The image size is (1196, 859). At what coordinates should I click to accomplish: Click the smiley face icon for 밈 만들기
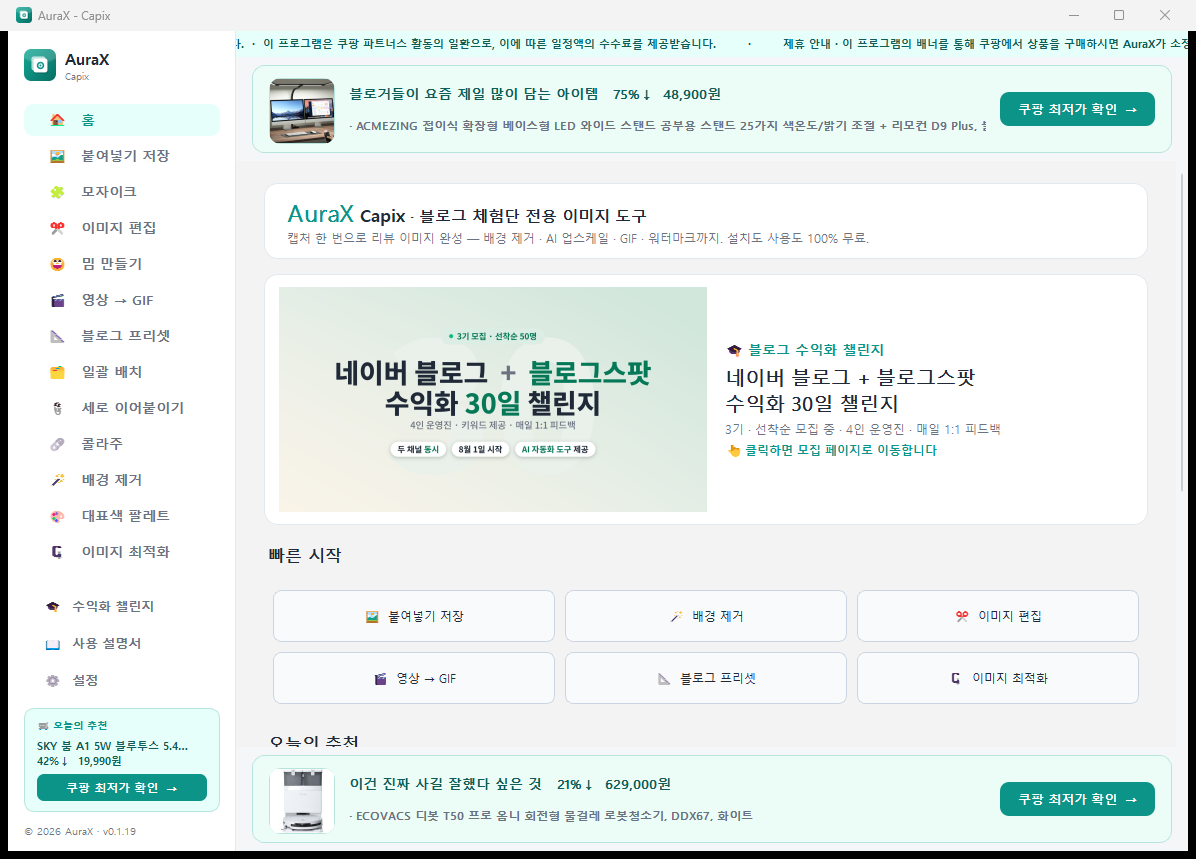point(57,264)
